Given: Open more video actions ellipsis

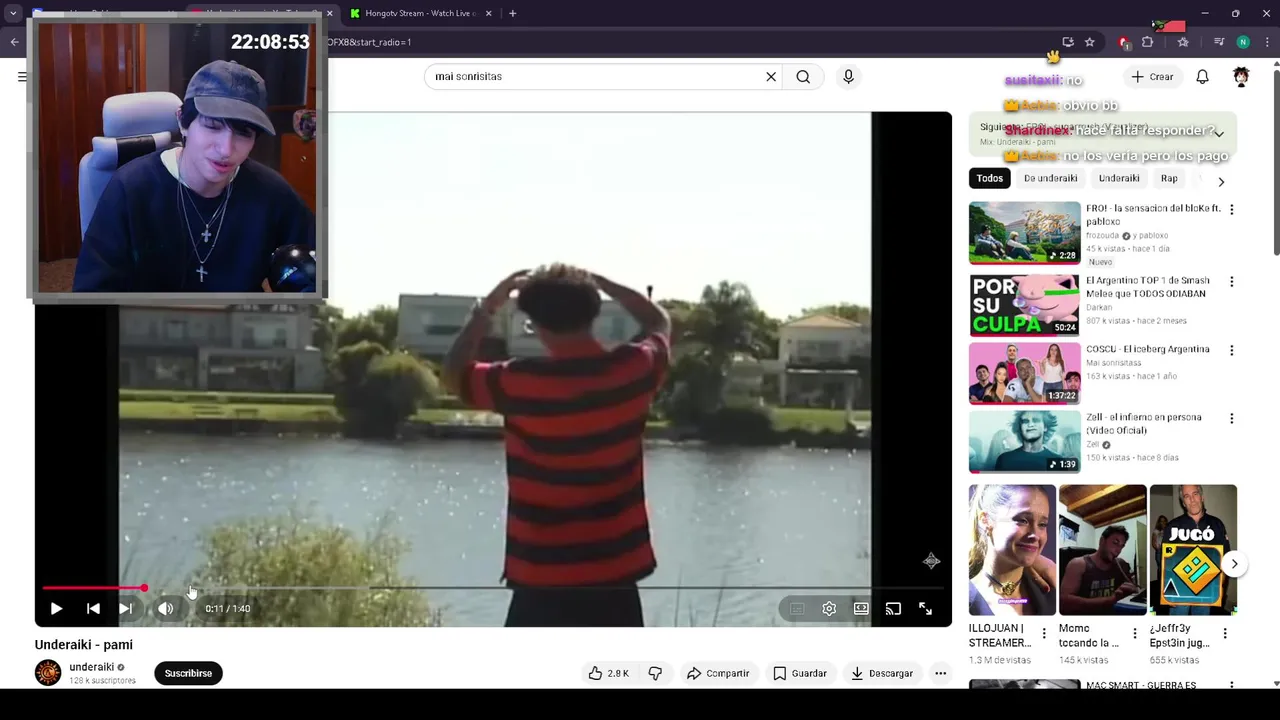Looking at the screenshot, I should pyautogui.click(x=940, y=673).
